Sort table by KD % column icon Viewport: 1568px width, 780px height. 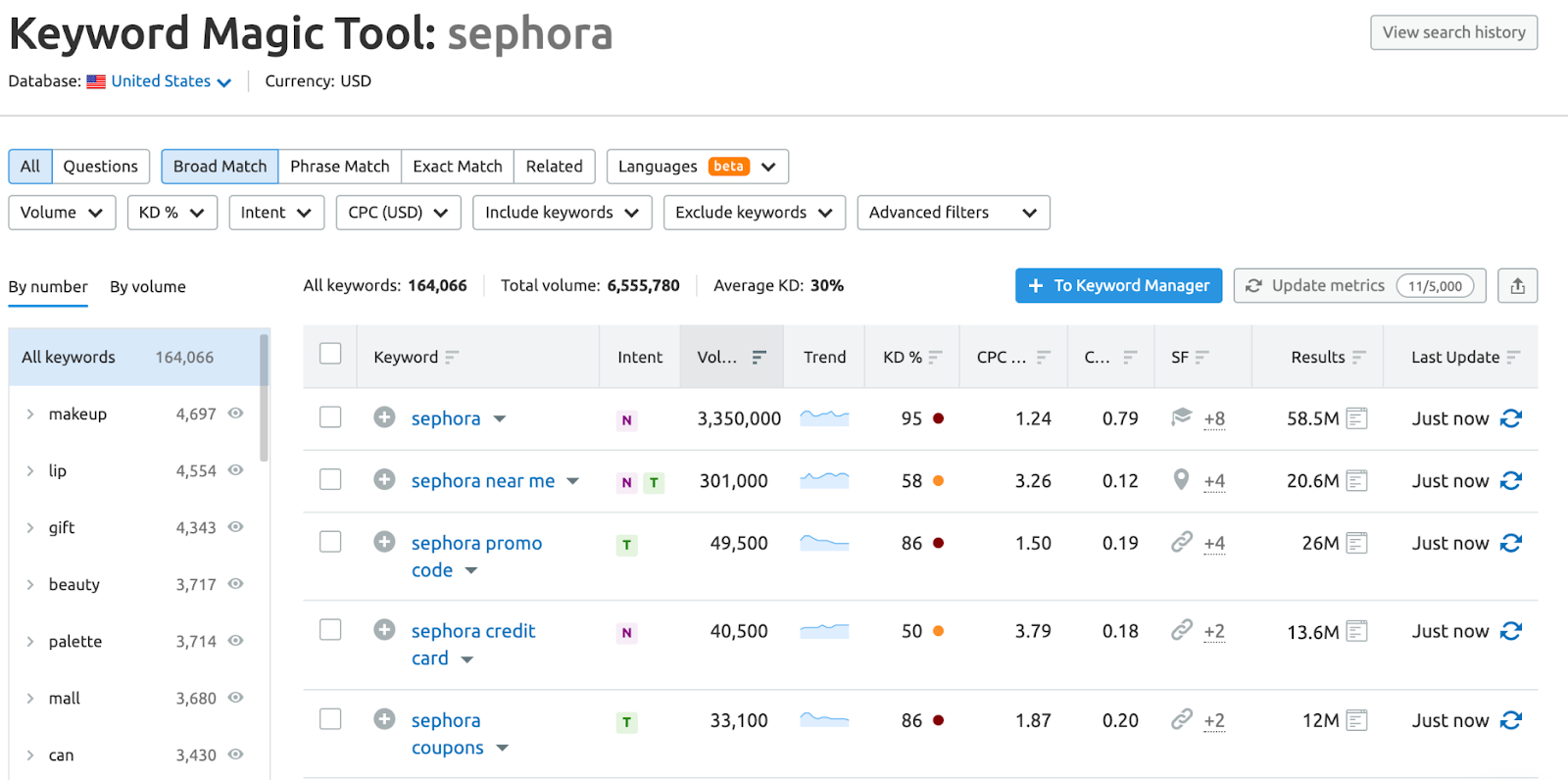point(936,358)
